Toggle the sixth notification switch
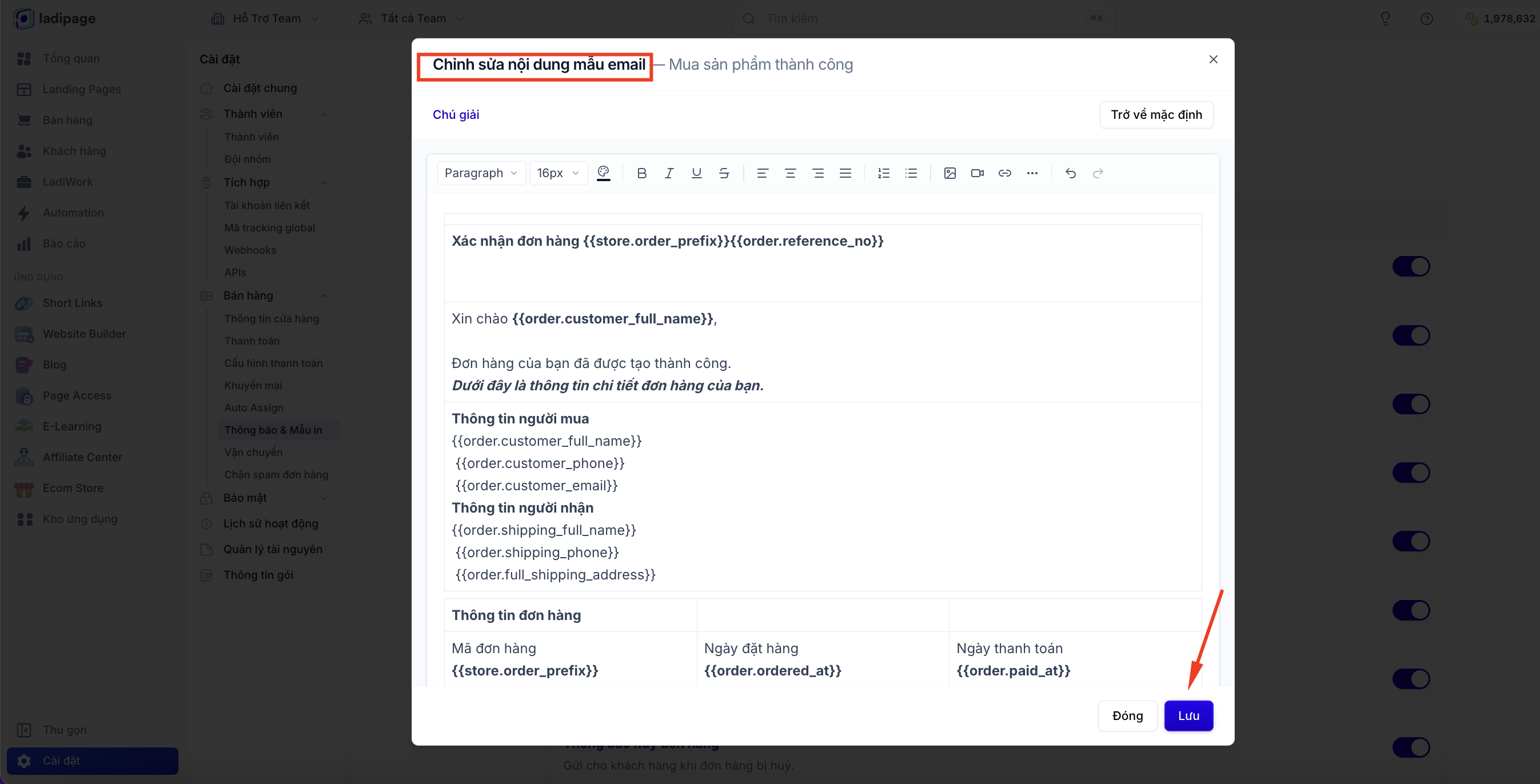This screenshot has width=1540, height=784. (1411, 611)
